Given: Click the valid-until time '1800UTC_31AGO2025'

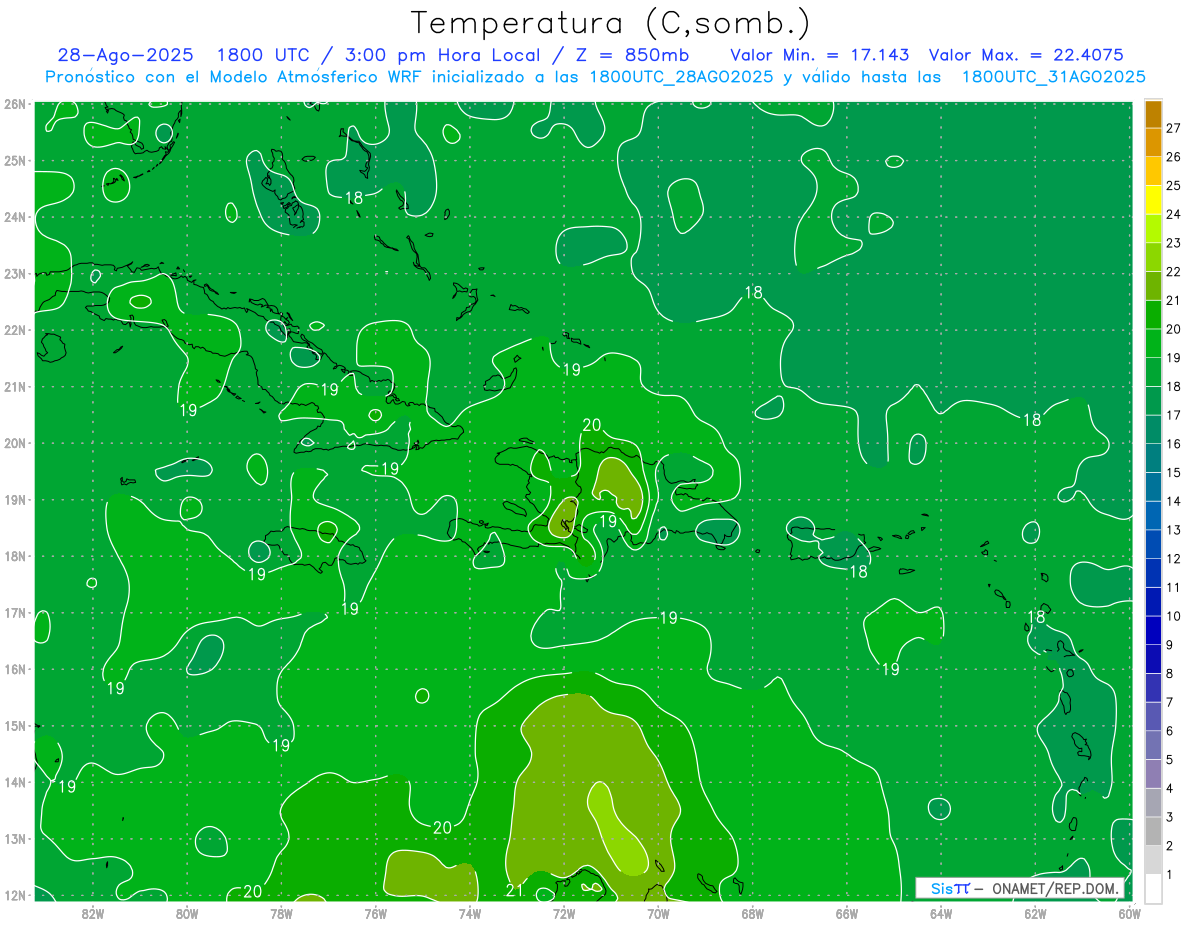Looking at the screenshot, I should pyautogui.click(x=1053, y=77).
